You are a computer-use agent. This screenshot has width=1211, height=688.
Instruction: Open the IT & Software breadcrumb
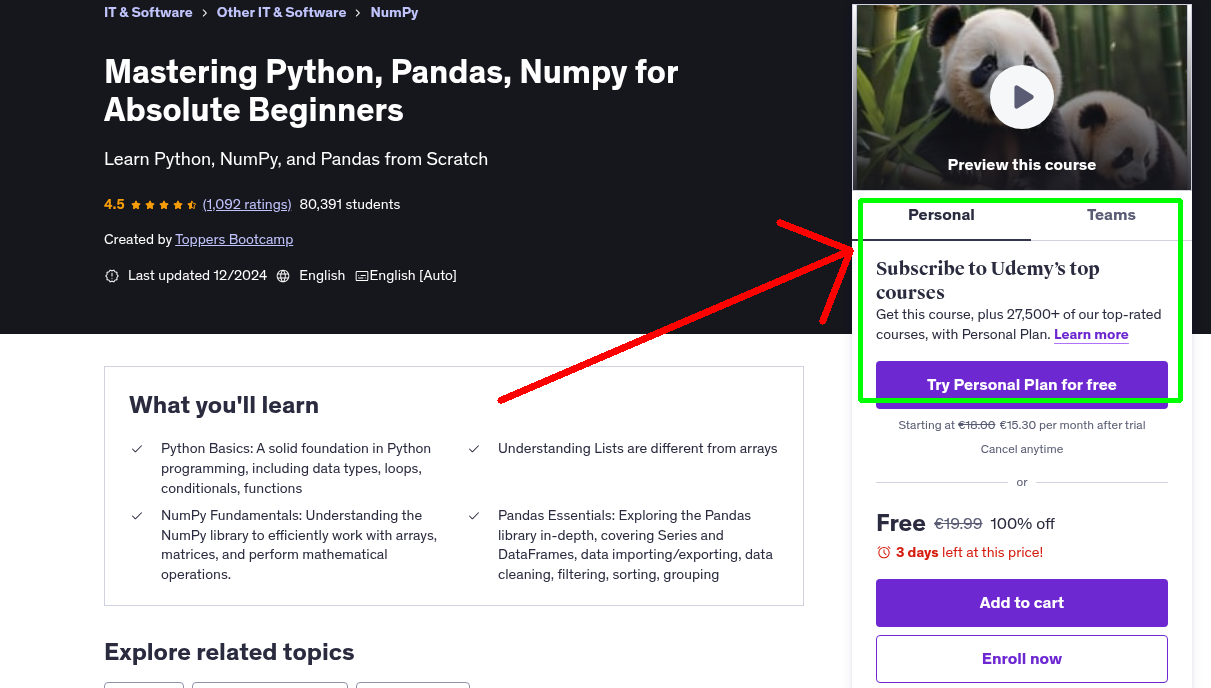pos(148,12)
